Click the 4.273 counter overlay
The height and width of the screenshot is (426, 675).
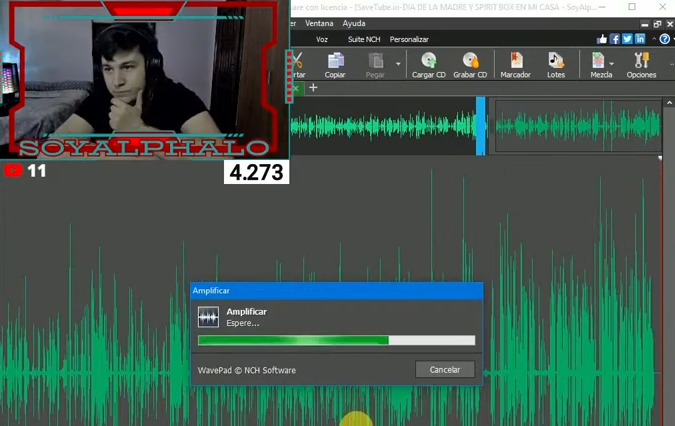257,172
